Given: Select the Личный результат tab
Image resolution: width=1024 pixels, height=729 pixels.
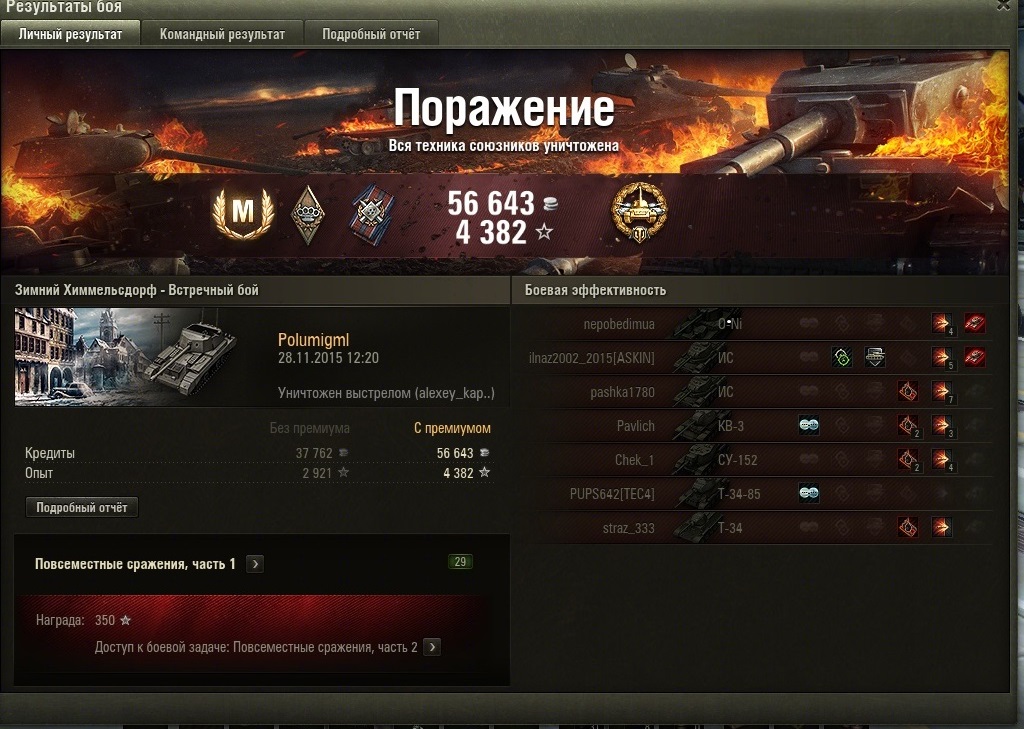Looking at the screenshot, I should click(70, 34).
